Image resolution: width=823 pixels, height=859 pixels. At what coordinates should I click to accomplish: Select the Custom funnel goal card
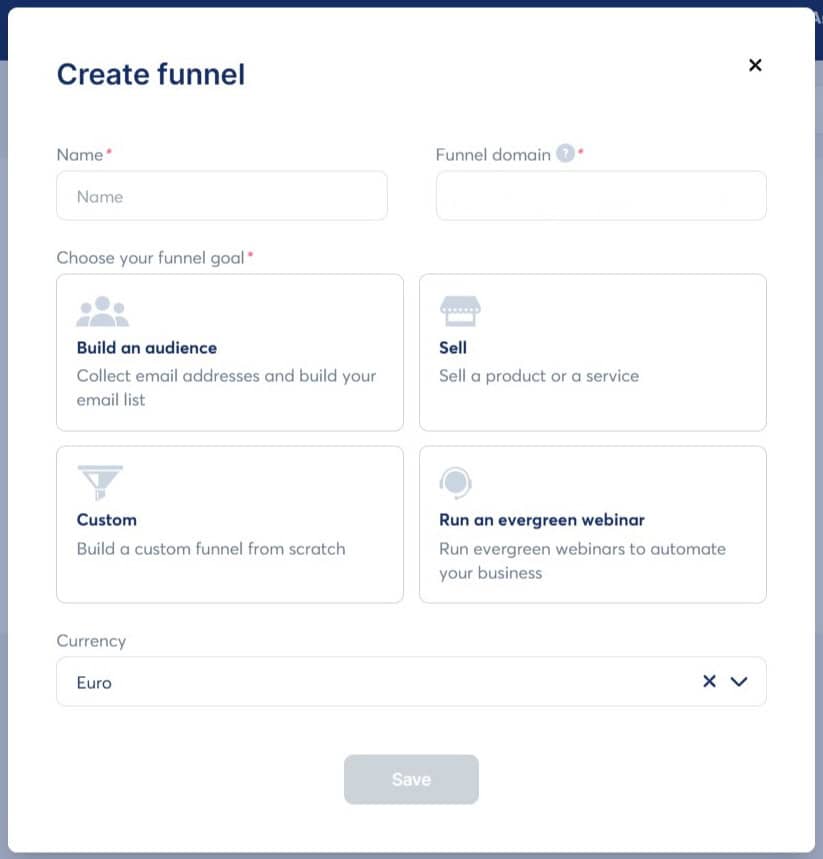click(x=230, y=524)
